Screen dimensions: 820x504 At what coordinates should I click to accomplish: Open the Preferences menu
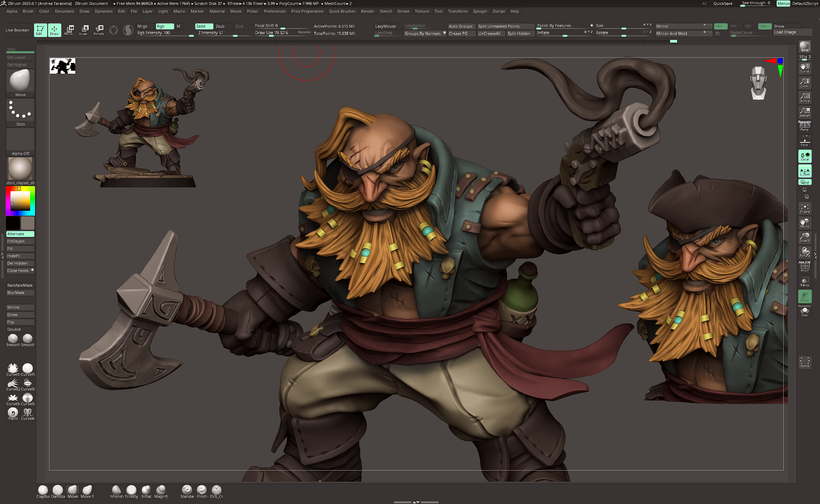click(275, 11)
